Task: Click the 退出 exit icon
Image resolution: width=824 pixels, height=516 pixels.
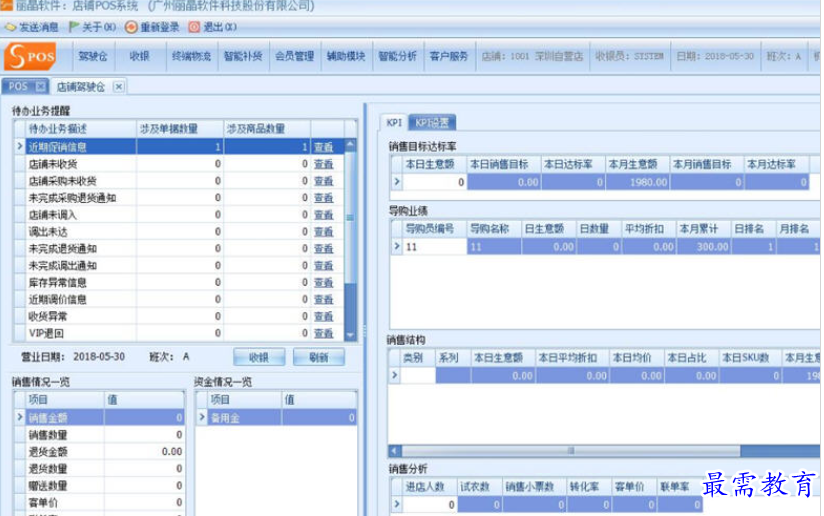Action: (194, 27)
